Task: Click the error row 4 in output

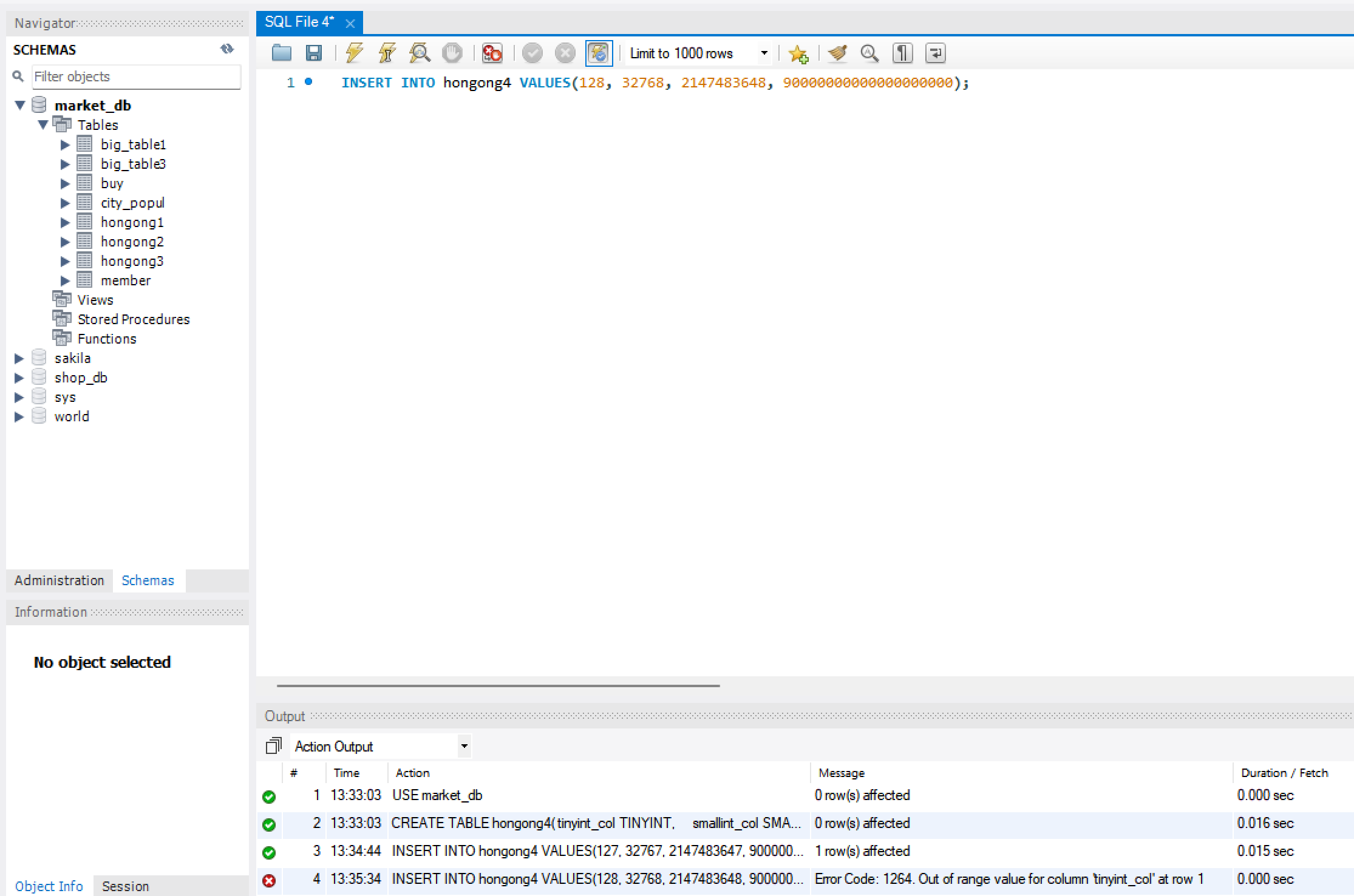Action: tap(597, 879)
